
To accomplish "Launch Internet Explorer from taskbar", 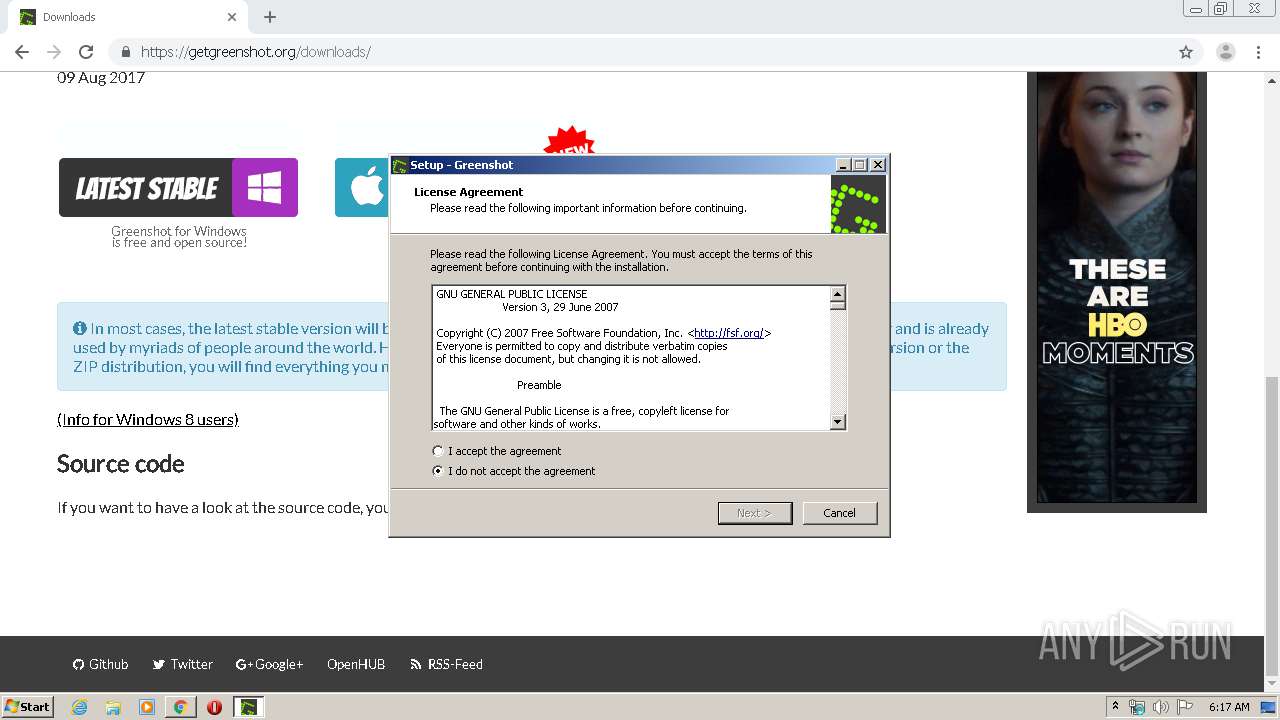I will coord(80,707).
